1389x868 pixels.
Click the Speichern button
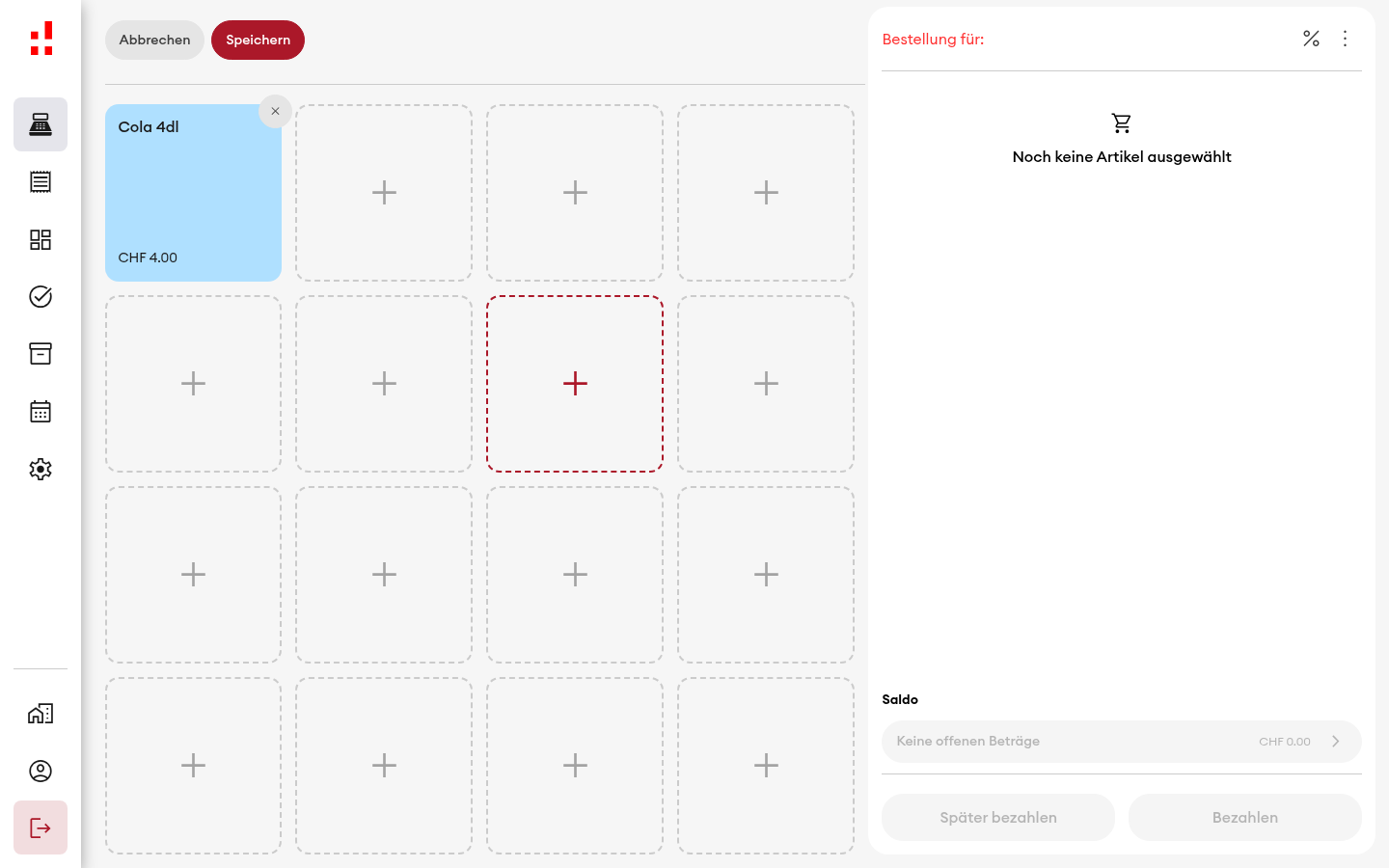click(258, 40)
